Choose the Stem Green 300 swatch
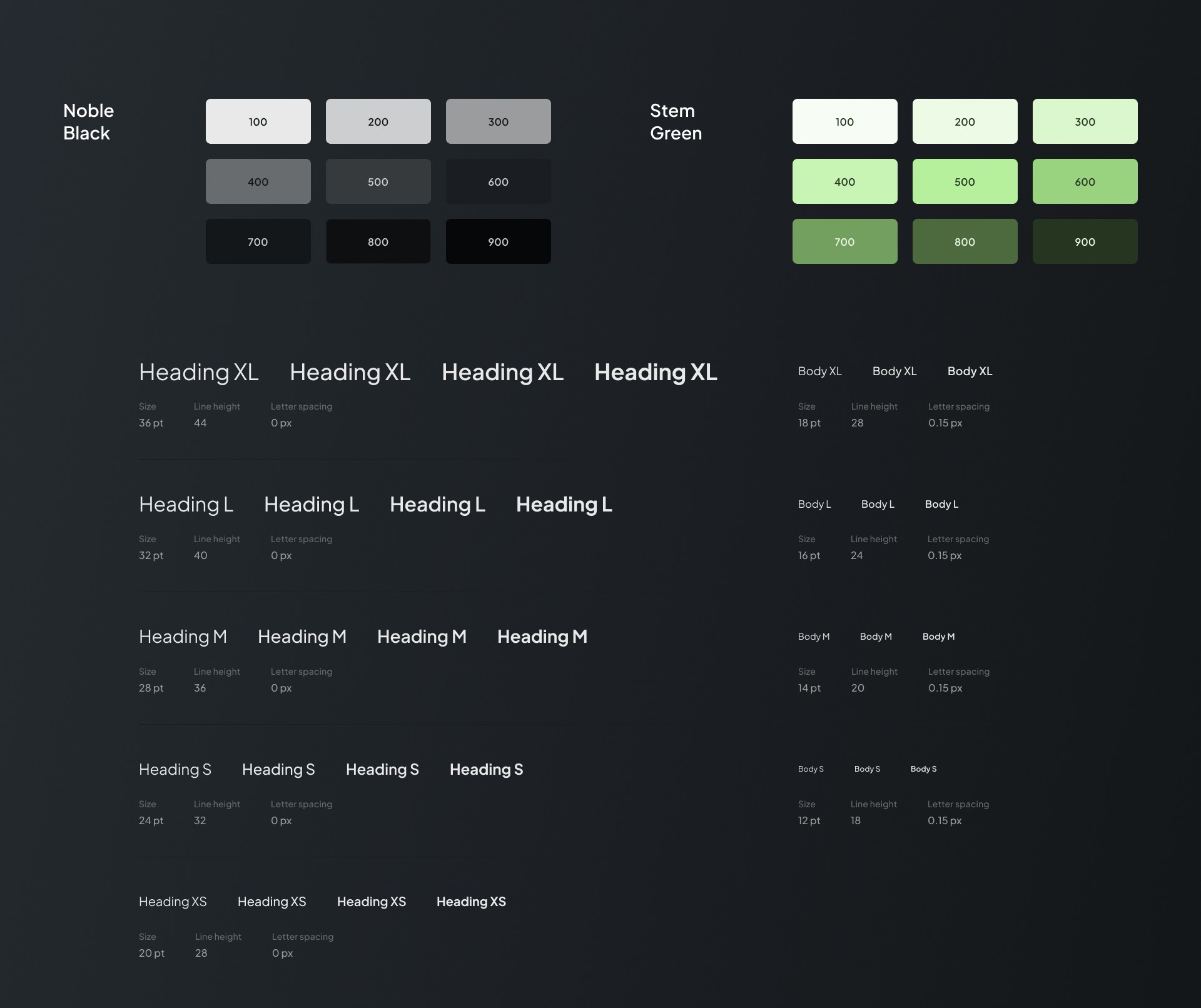 coord(1085,121)
